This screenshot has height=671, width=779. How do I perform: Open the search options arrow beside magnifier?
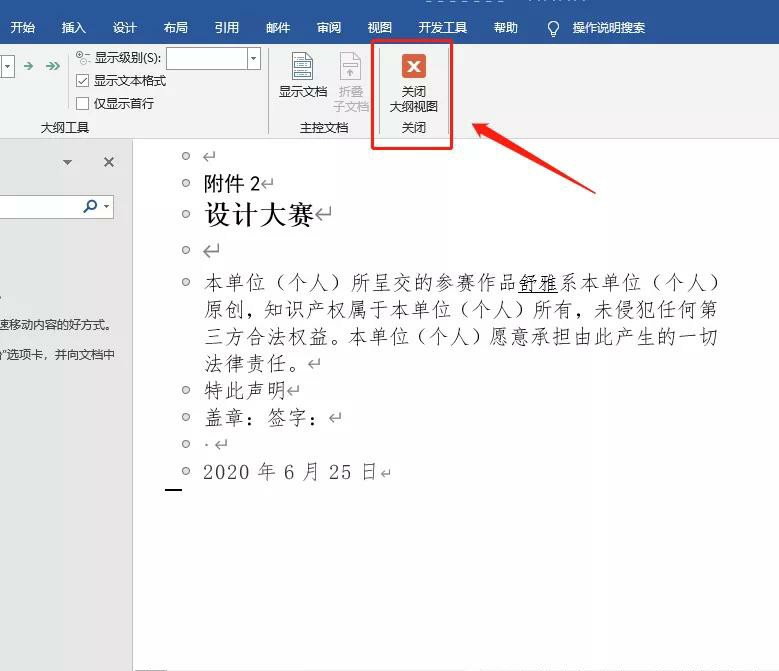point(106,206)
